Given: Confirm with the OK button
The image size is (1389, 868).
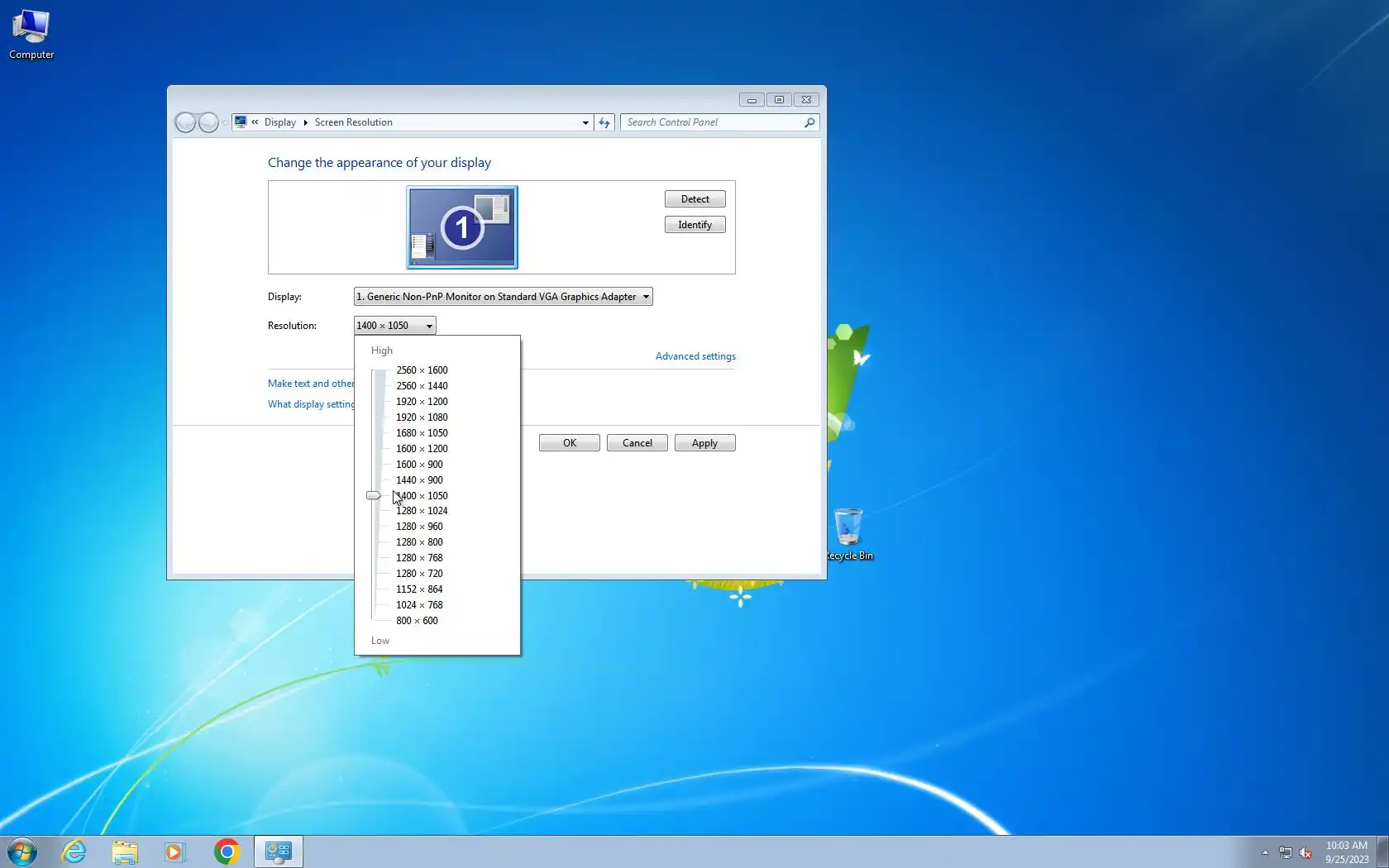Looking at the screenshot, I should click(570, 443).
